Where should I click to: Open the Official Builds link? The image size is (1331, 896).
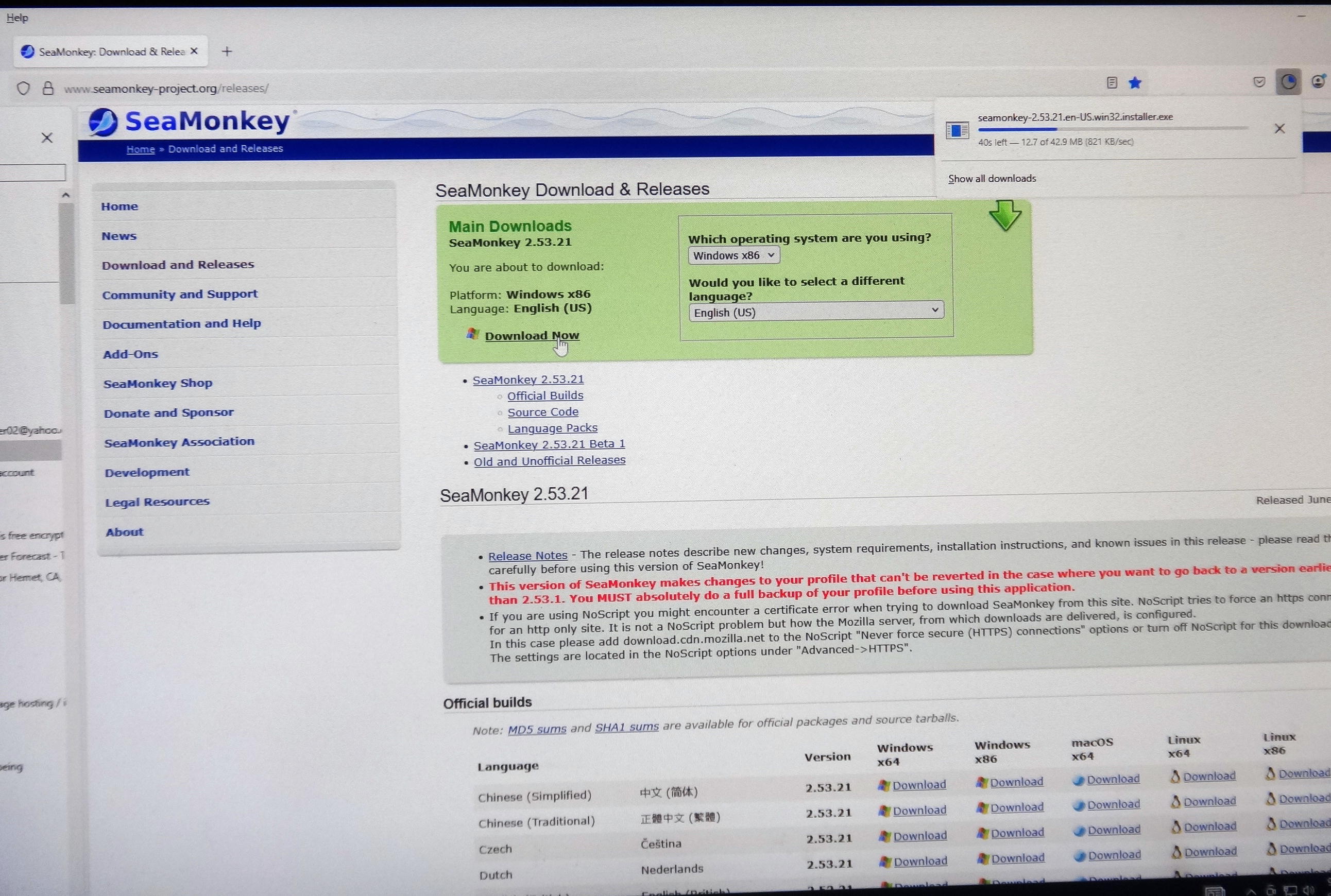pyautogui.click(x=545, y=395)
